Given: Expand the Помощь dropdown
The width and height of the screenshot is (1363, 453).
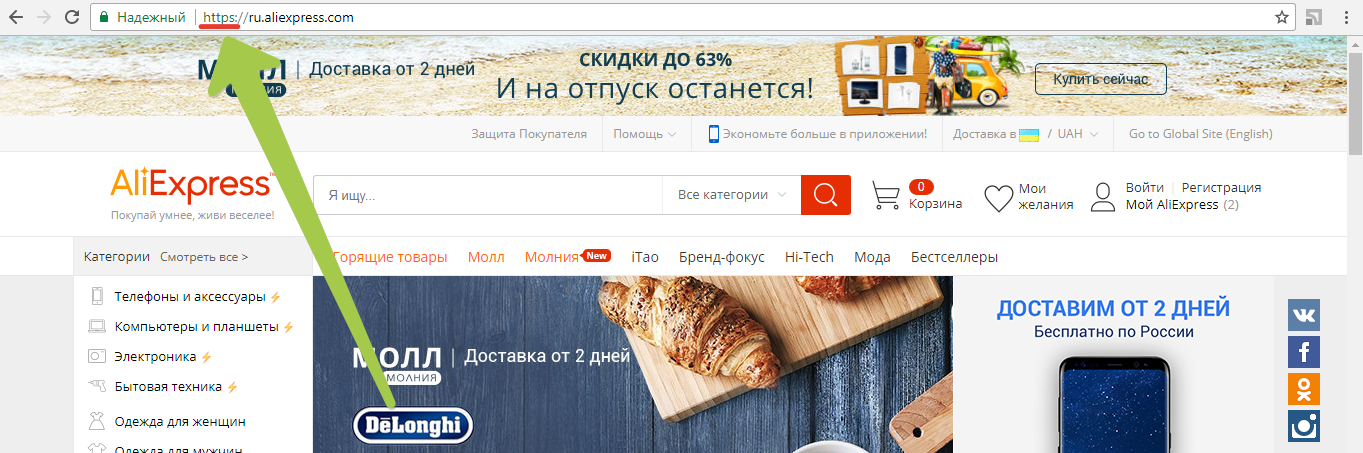Looking at the screenshot, I should (645, 134).
